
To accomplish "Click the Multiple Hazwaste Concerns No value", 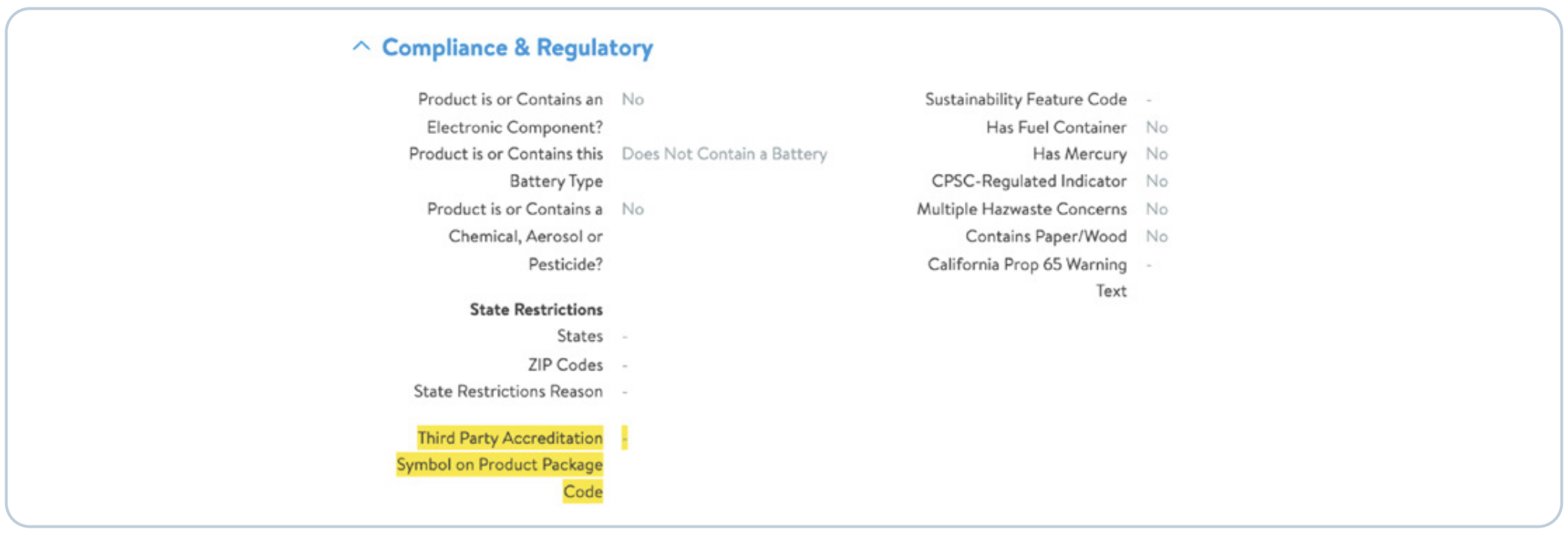I will (x=1157, y=209).
